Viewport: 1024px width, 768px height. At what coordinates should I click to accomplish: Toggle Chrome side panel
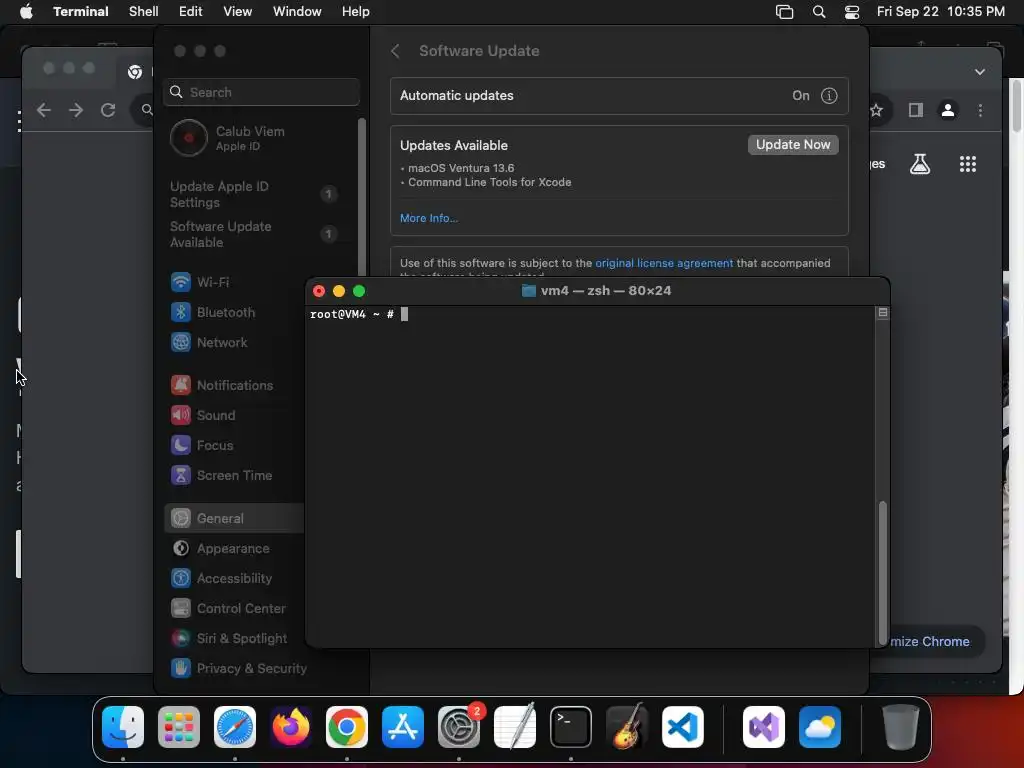coord(916,110)
